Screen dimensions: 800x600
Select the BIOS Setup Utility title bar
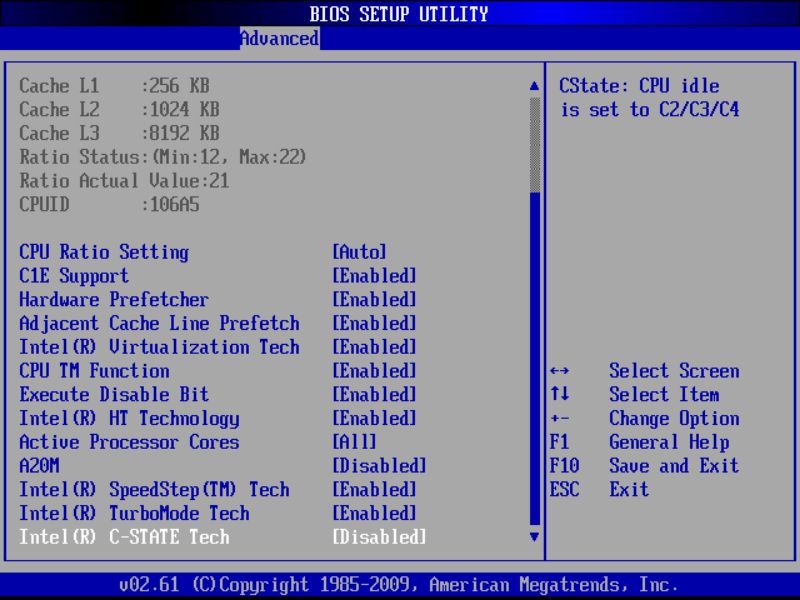tap(400, 14)
